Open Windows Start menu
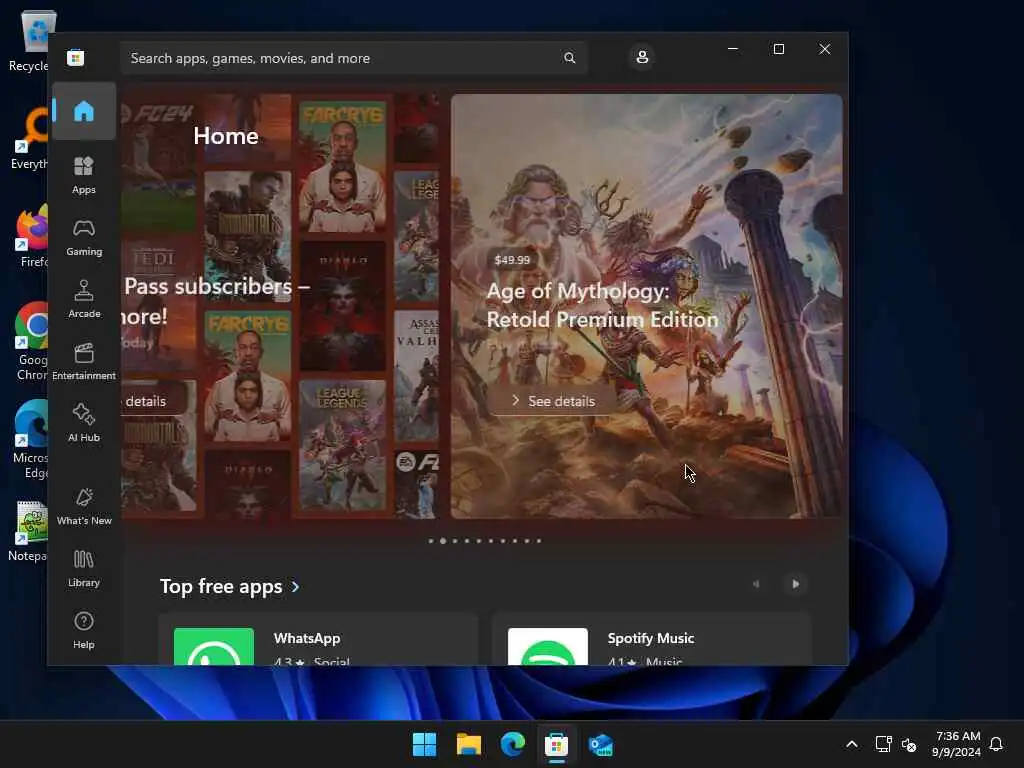 [424, 744]
